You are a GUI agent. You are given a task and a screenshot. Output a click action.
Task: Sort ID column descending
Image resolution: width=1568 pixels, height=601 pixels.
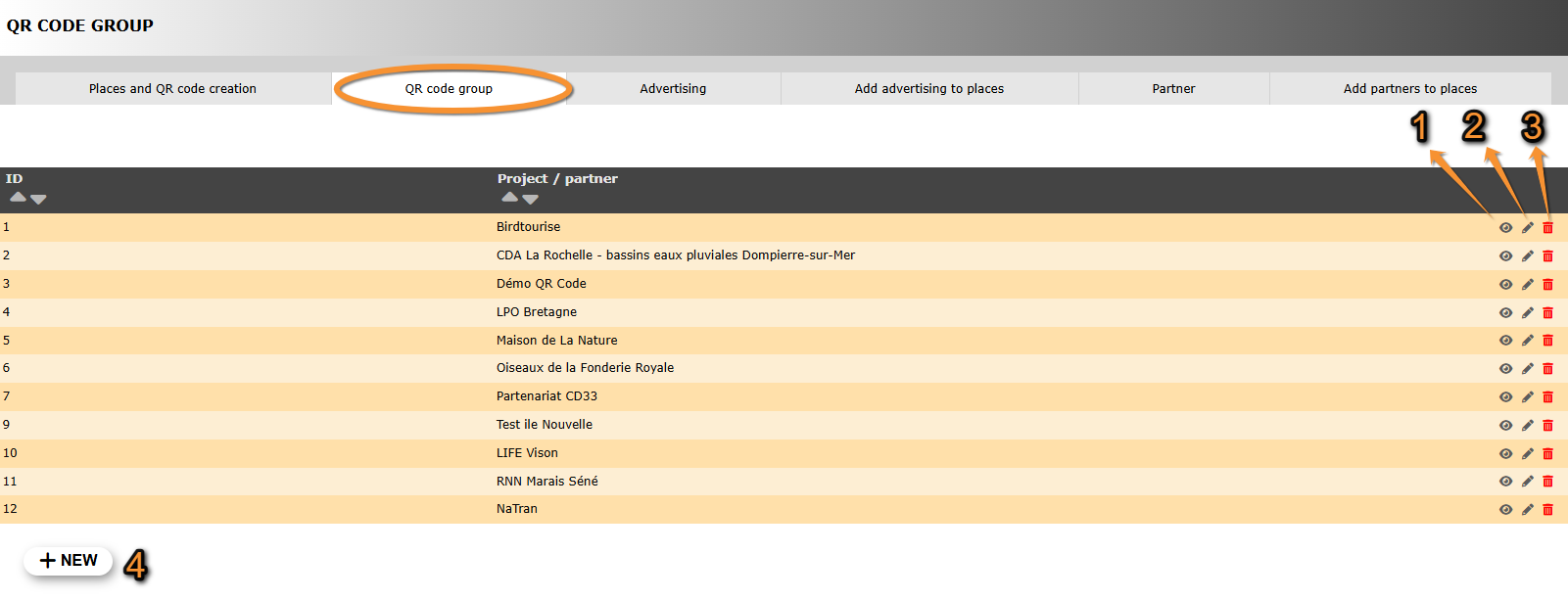click(38, 199)
